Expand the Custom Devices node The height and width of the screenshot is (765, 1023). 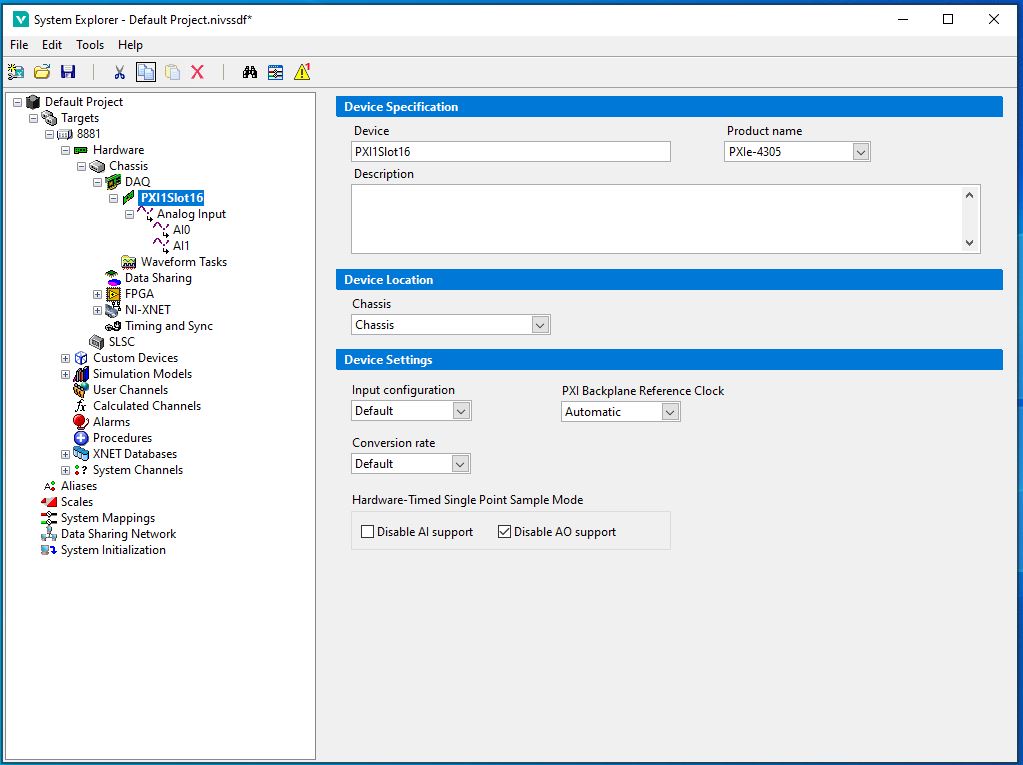(x=65, y=358)
